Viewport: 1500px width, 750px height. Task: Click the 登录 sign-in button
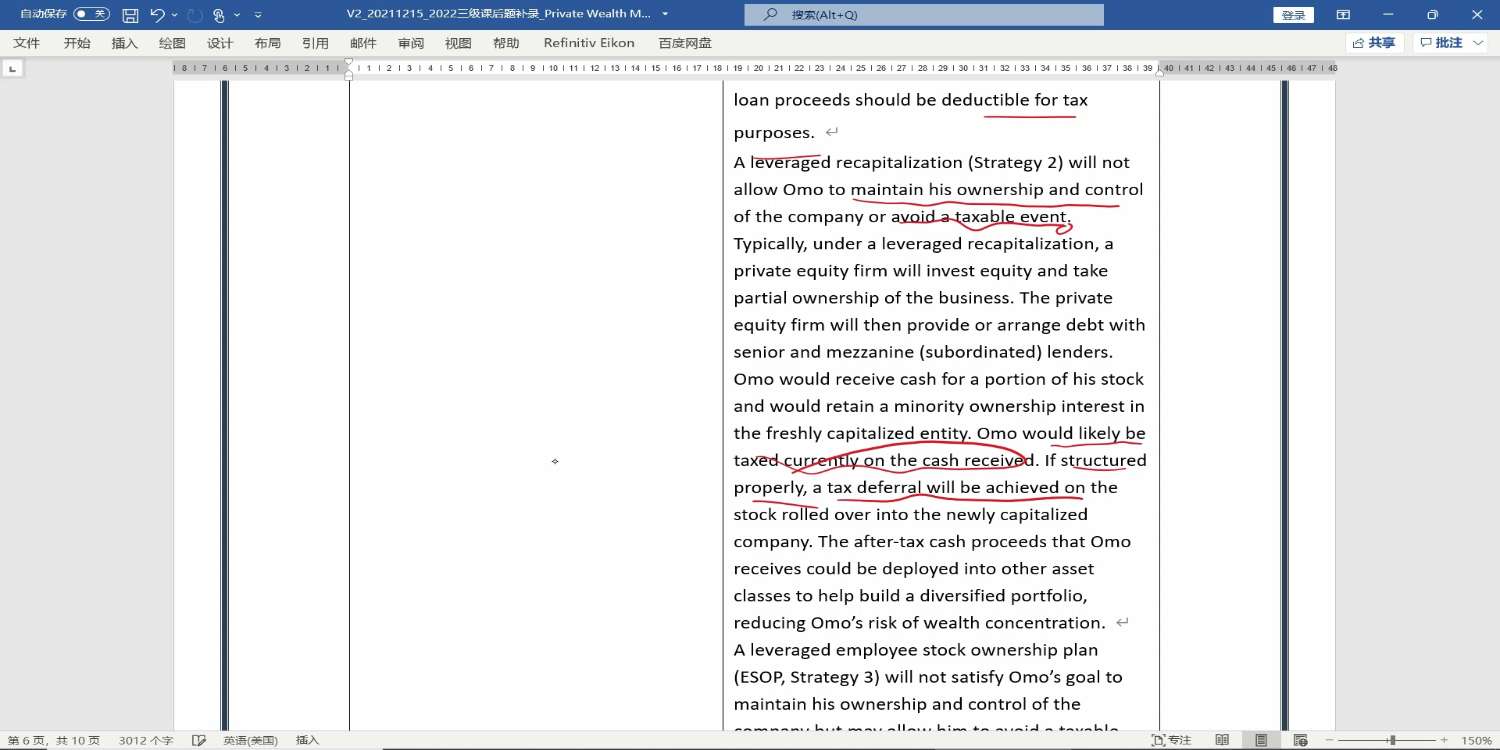1293,15
